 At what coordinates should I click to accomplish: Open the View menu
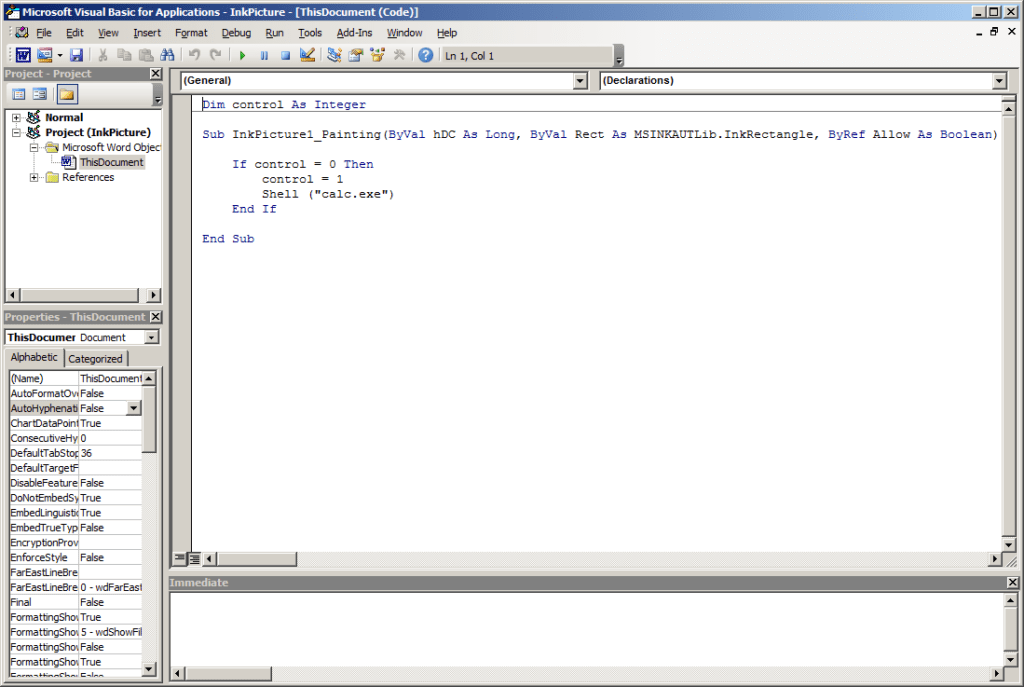[x=108, y=33]
